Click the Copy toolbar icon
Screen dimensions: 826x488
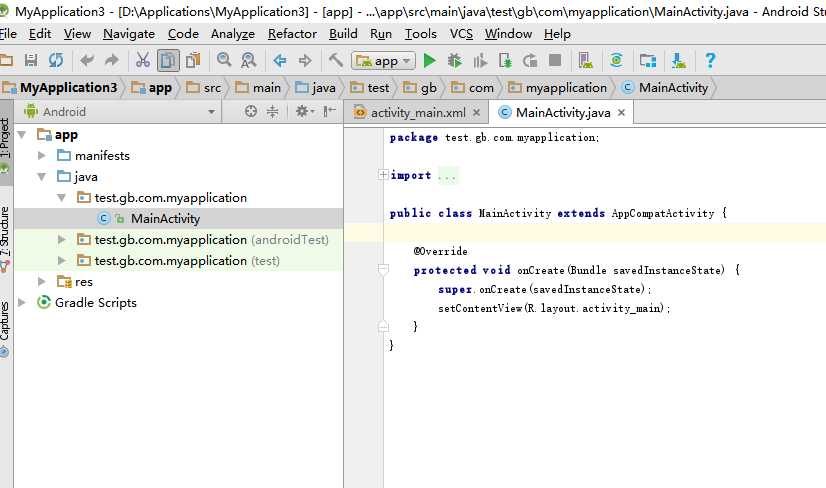coord(168,61)
